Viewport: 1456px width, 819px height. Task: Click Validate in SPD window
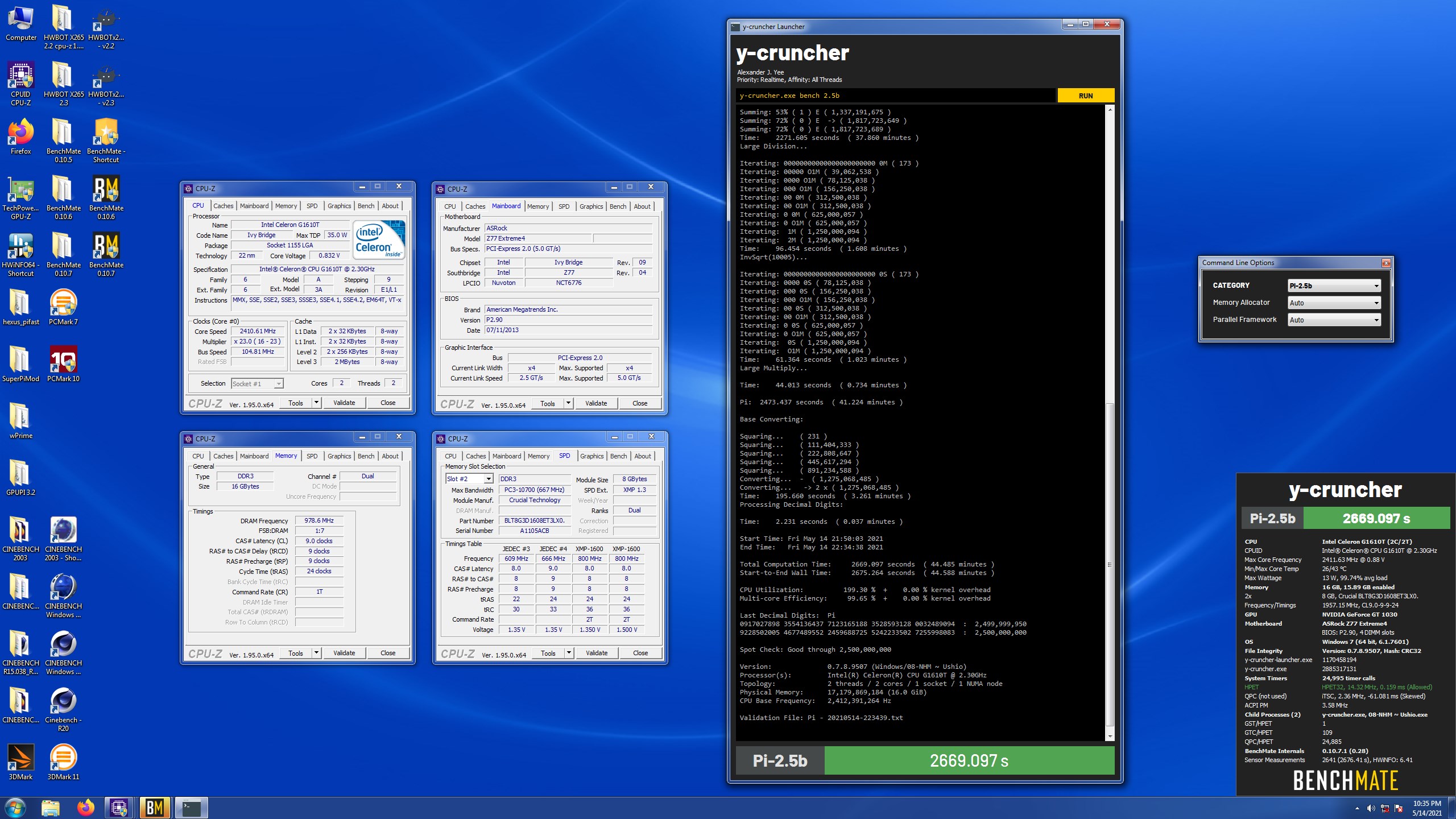click(597, 653)
